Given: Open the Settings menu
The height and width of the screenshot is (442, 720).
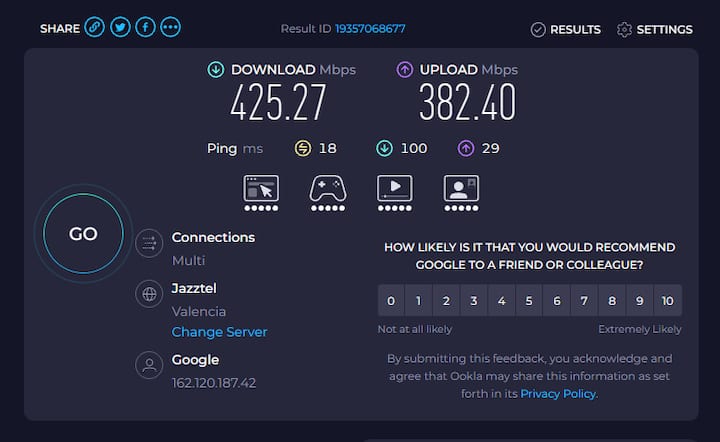Looking at the screenshot, I should (x=655, y=30).
